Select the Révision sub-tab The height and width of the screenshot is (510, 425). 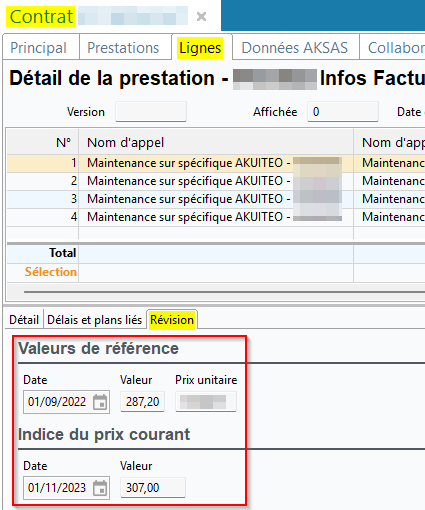tap(172, 320)
